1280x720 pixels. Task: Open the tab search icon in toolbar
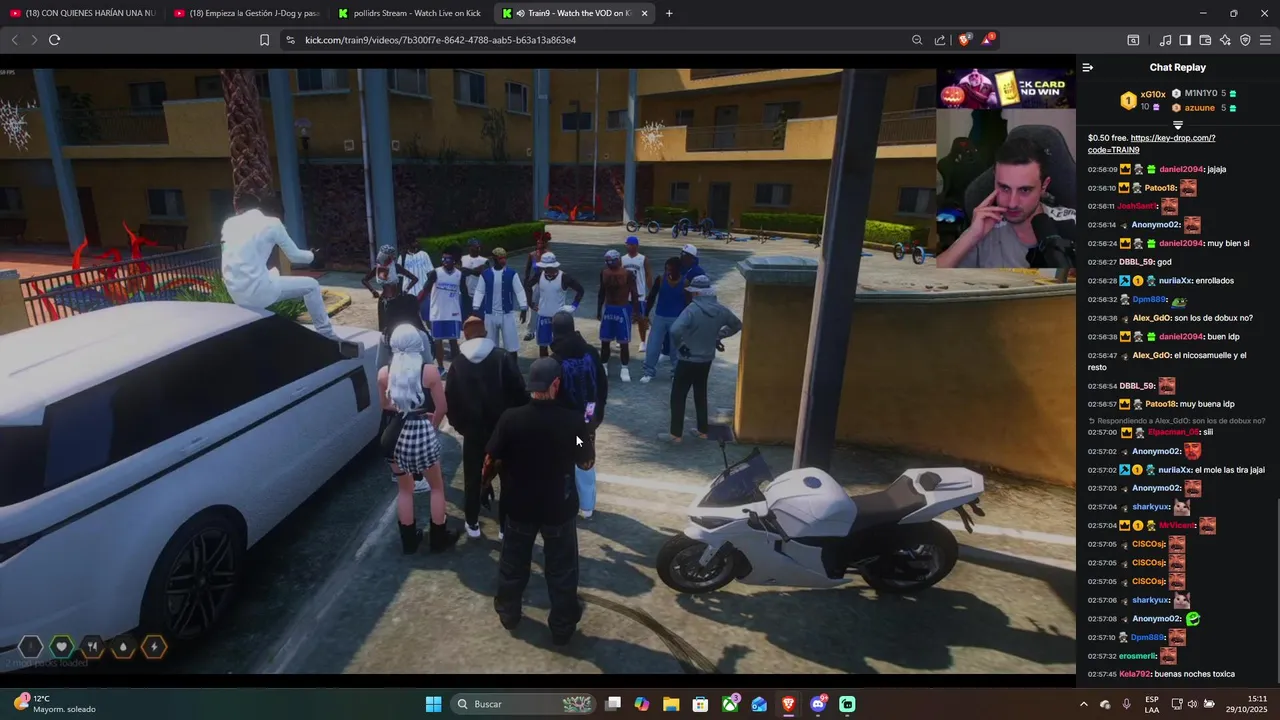pyautogui.click(x=1133, y=40)
